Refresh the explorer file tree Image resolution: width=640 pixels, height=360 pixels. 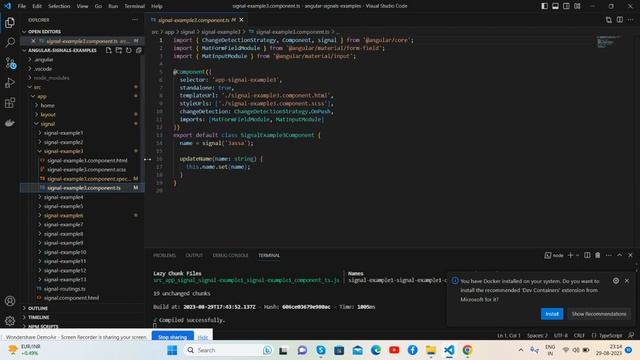coord(129,50)
